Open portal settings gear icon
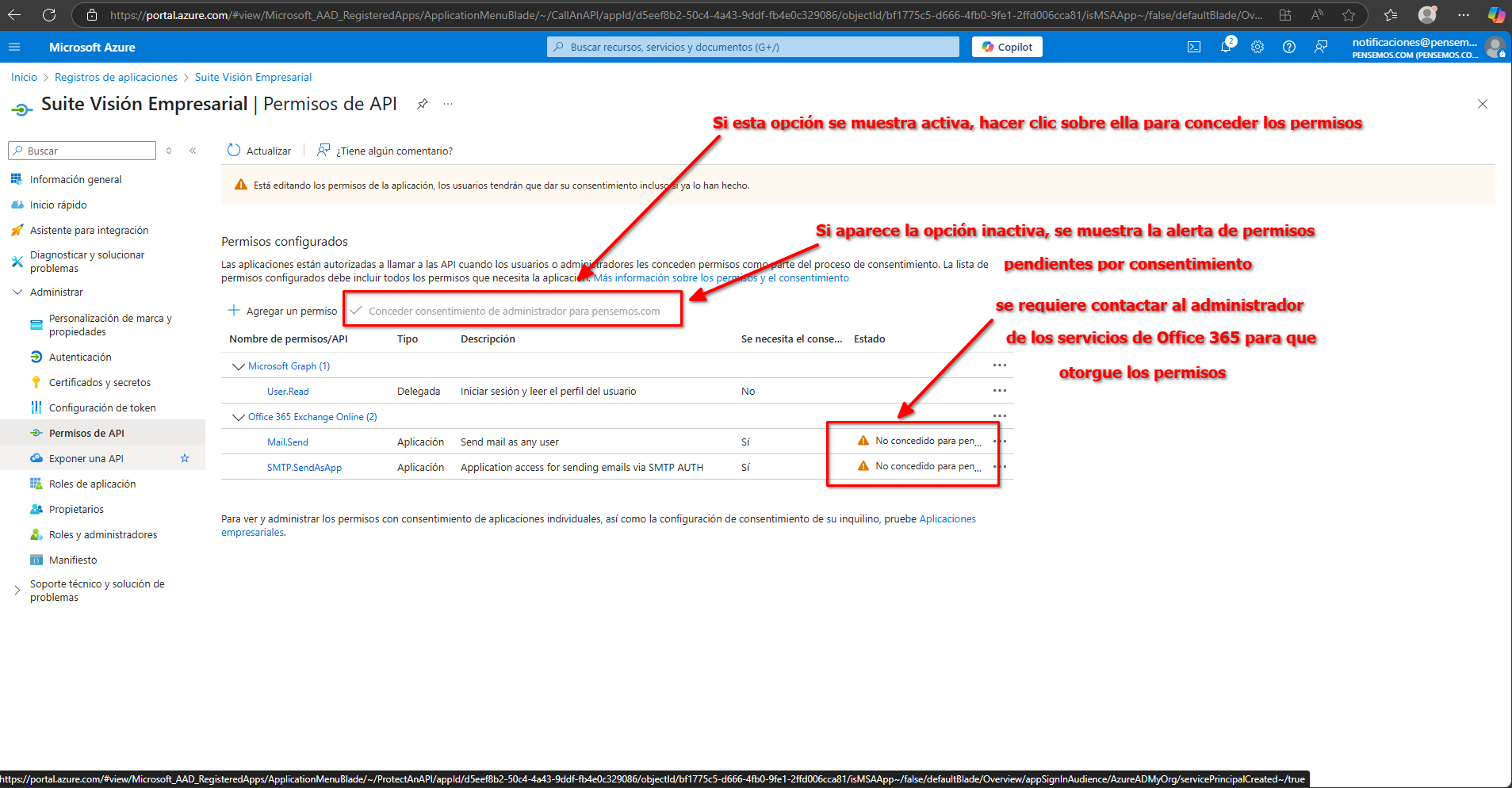 1257,48
